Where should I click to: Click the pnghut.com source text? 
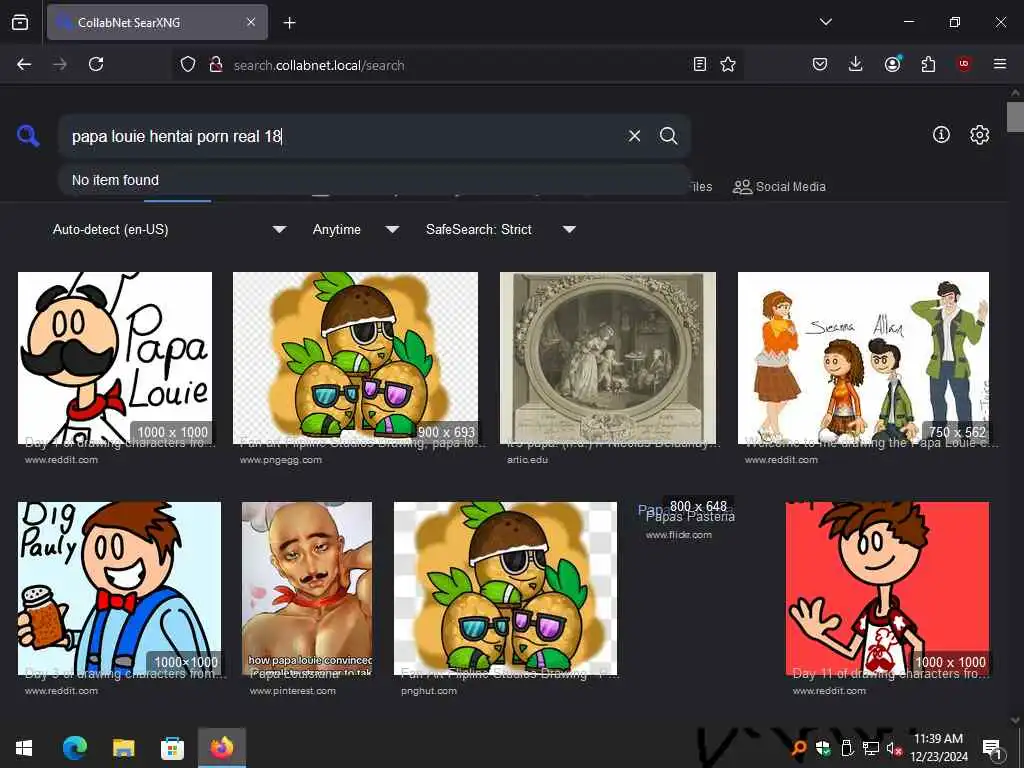pyautogui.click(x=429, y=691)
